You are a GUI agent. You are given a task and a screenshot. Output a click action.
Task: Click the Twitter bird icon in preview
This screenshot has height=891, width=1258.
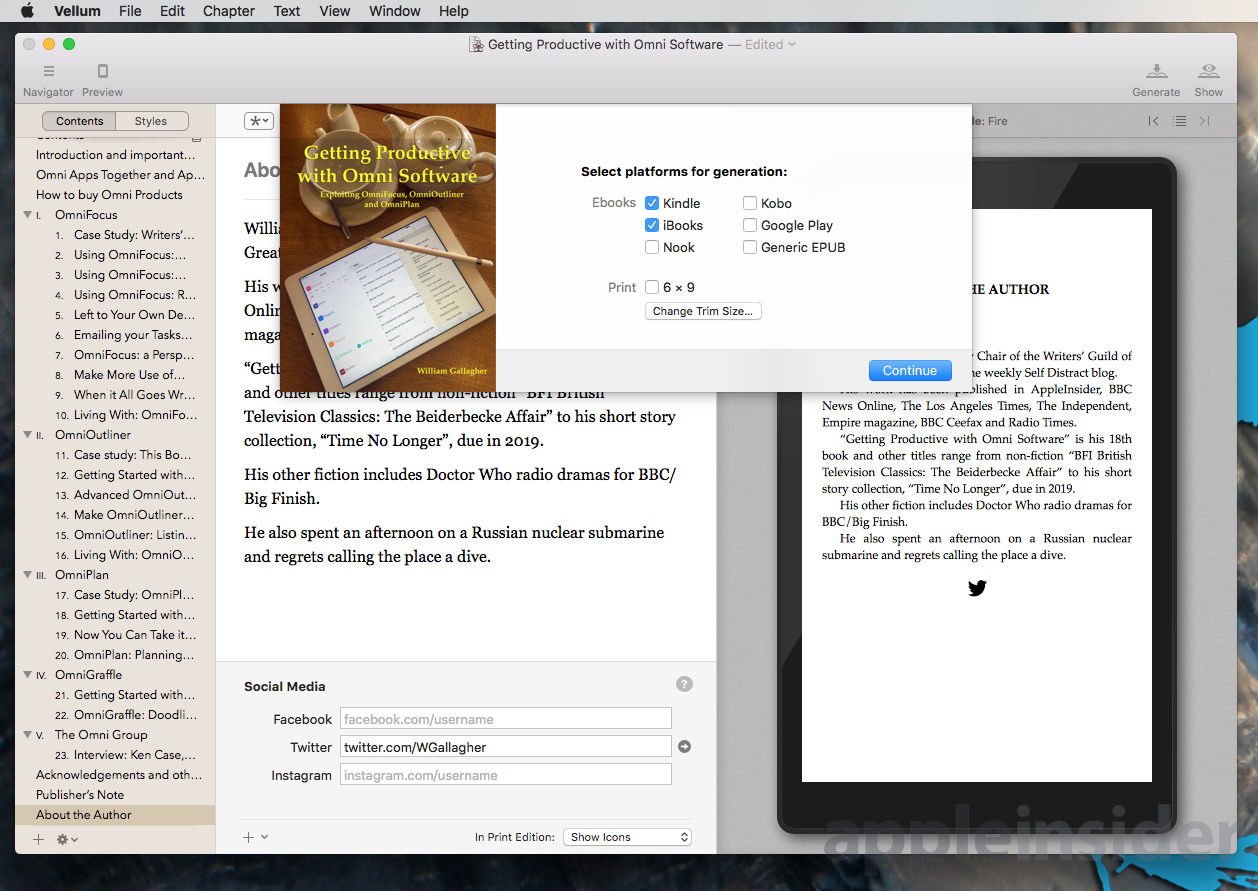tap(977, 588)
